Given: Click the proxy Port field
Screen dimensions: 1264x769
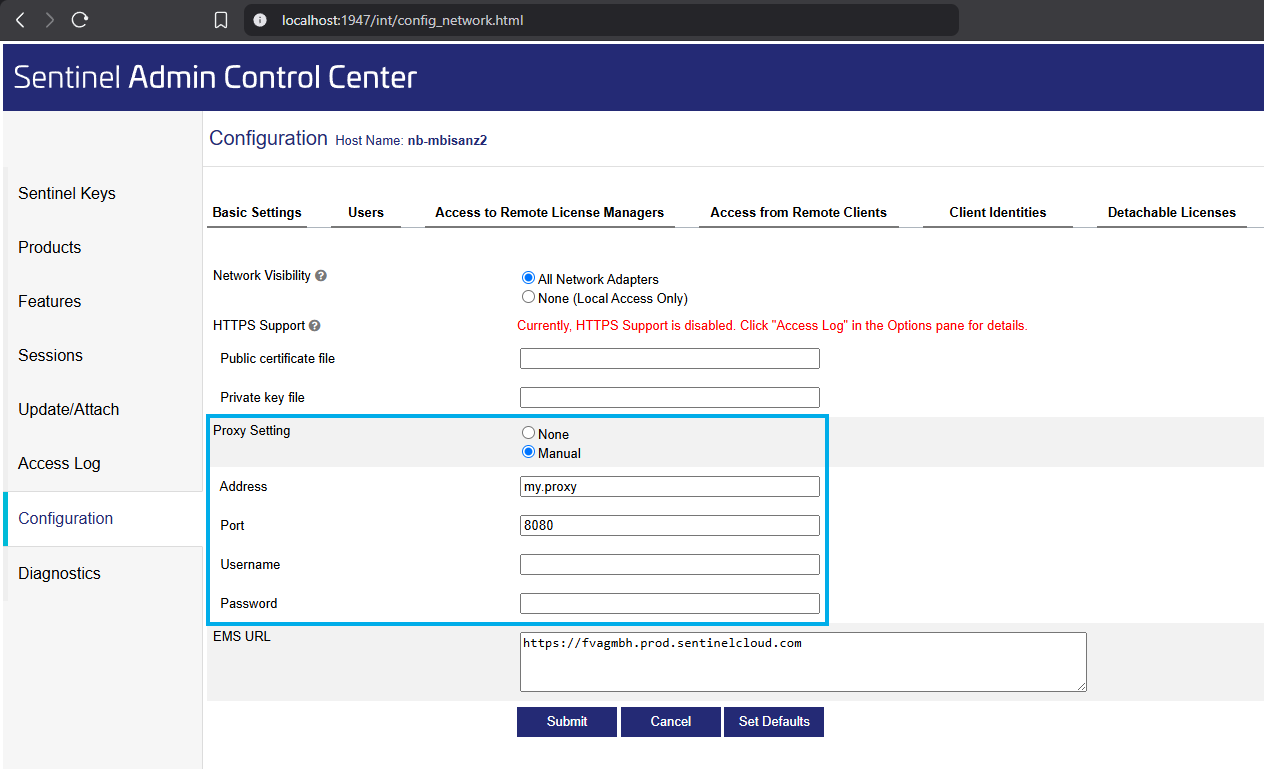Looking at the screenshot, I should [x=670, y=525].
